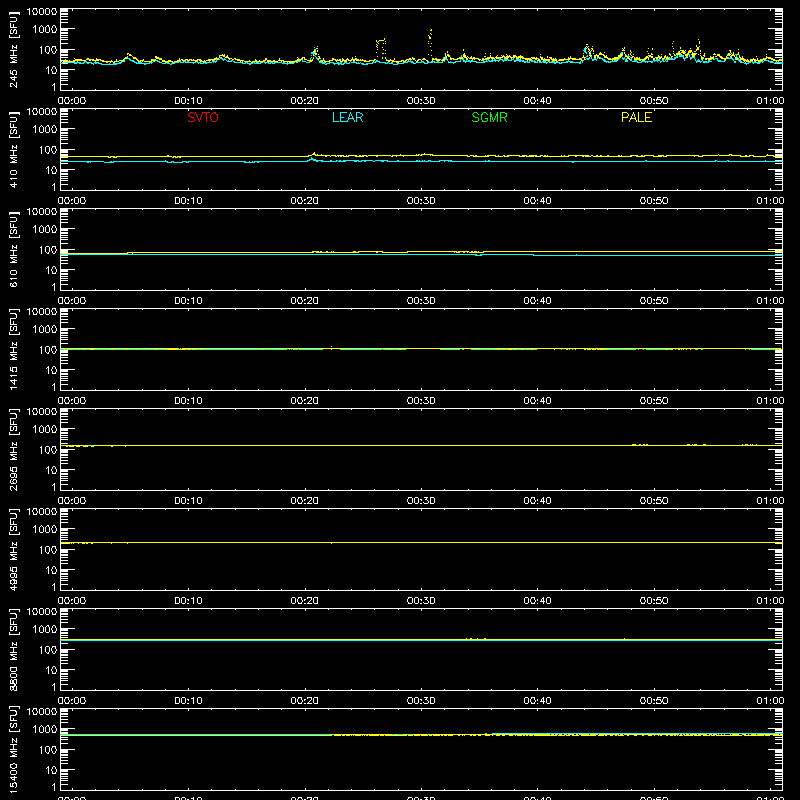Click the 610 MHz [SFU] axis label

[x=14, y=249]
